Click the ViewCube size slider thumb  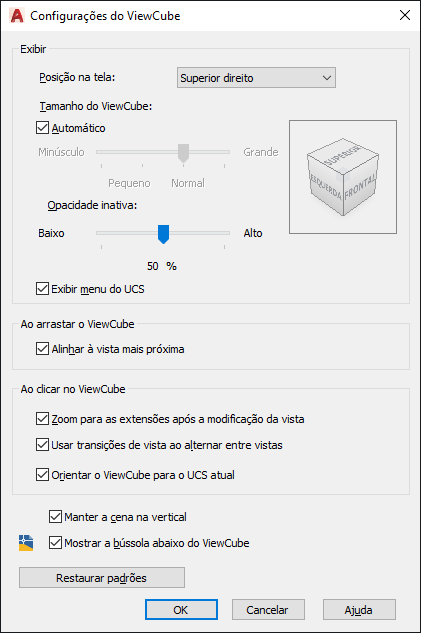[x=183, y=153]
